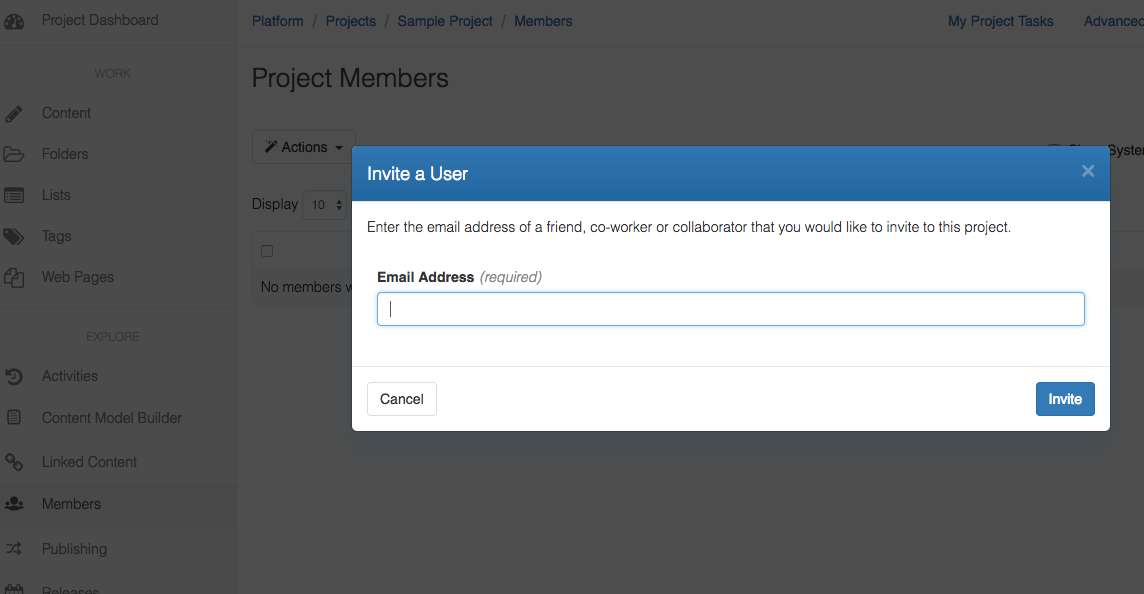Open the Display count selector
The image size is (1144, 594).
324,205
